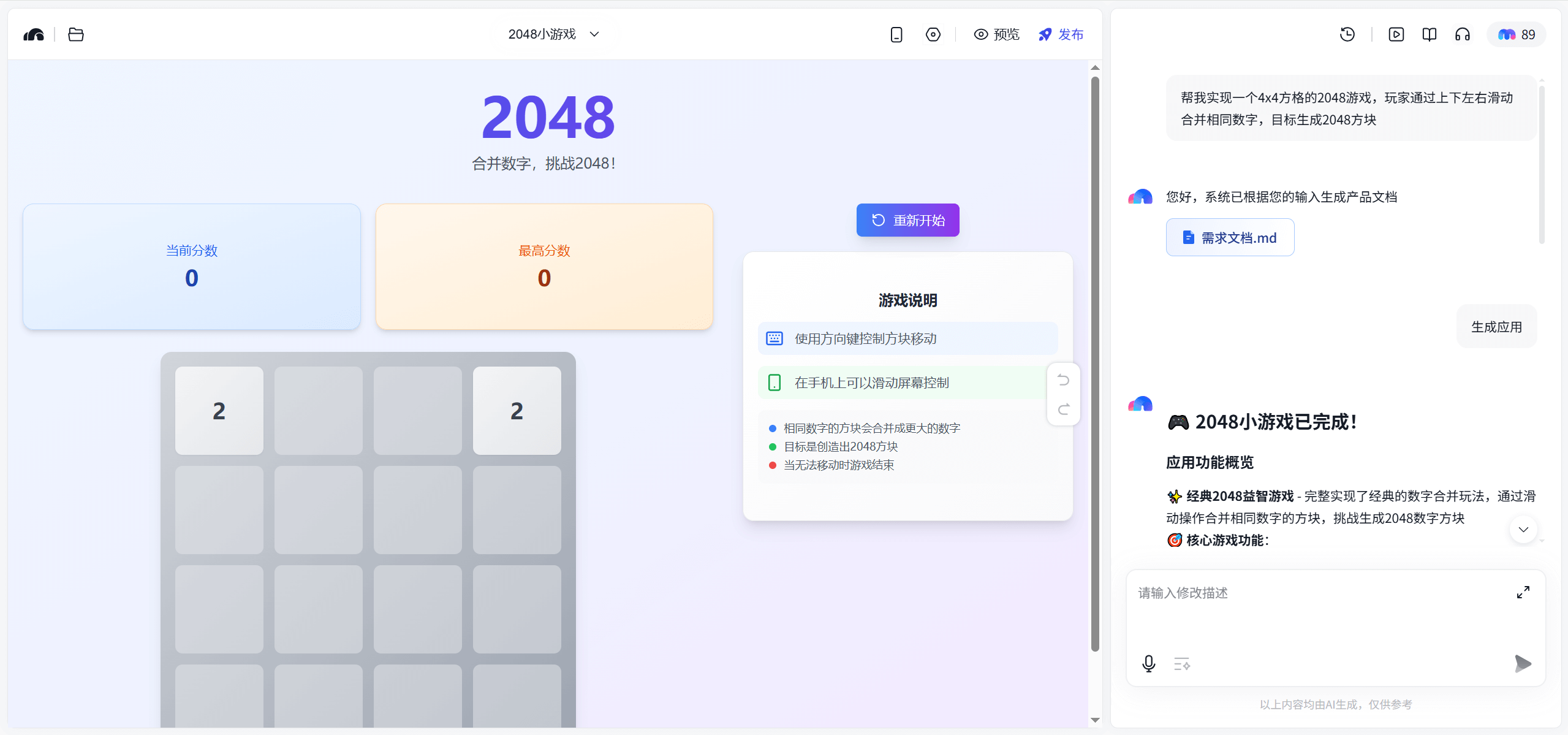The height and width of the screenshot is (735, 1568).
Task: Open the 需求文档.md document
Action: coord(1230,237)
